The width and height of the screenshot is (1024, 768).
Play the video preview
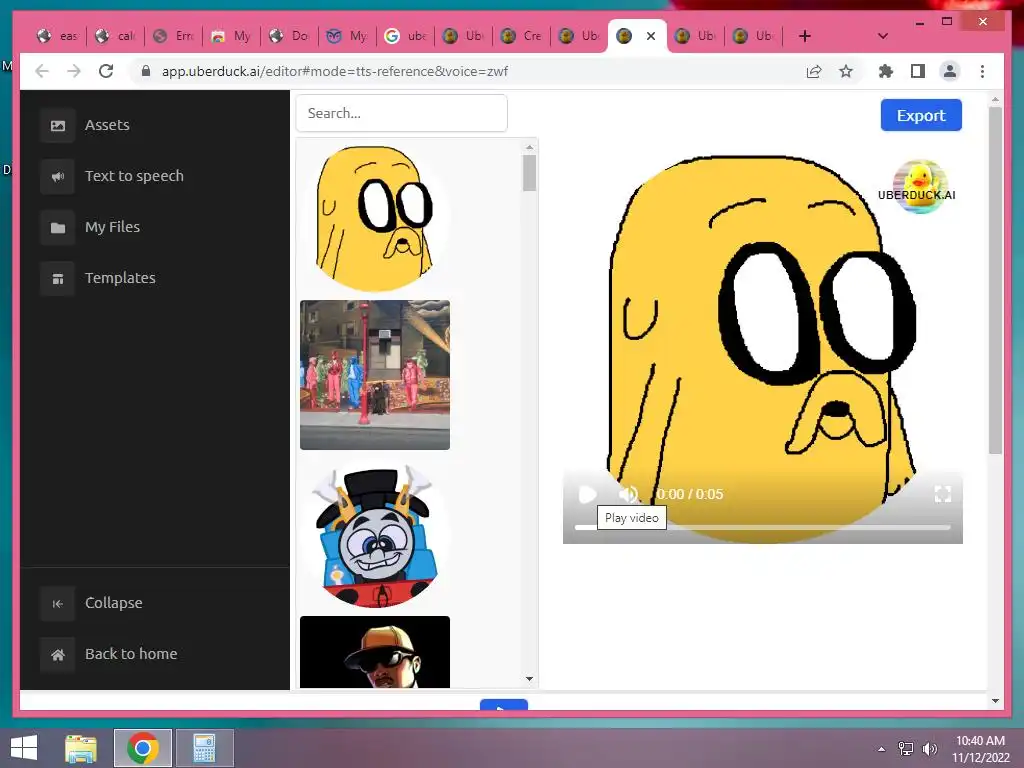click(x=588, y=494)
